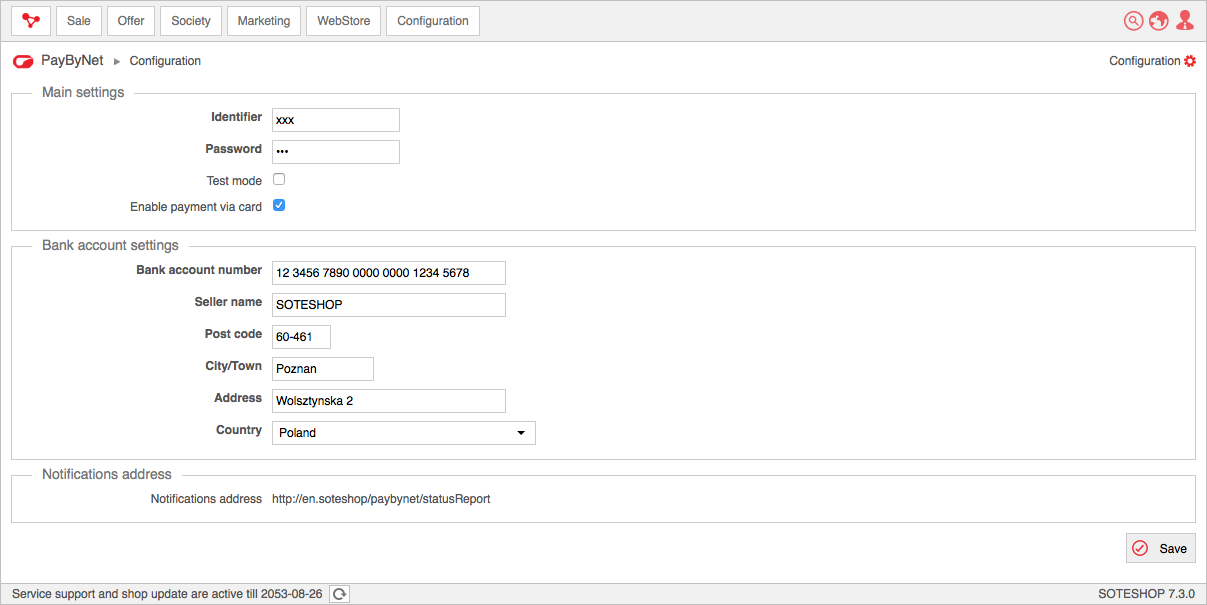Click the notifications URL text

381,499
